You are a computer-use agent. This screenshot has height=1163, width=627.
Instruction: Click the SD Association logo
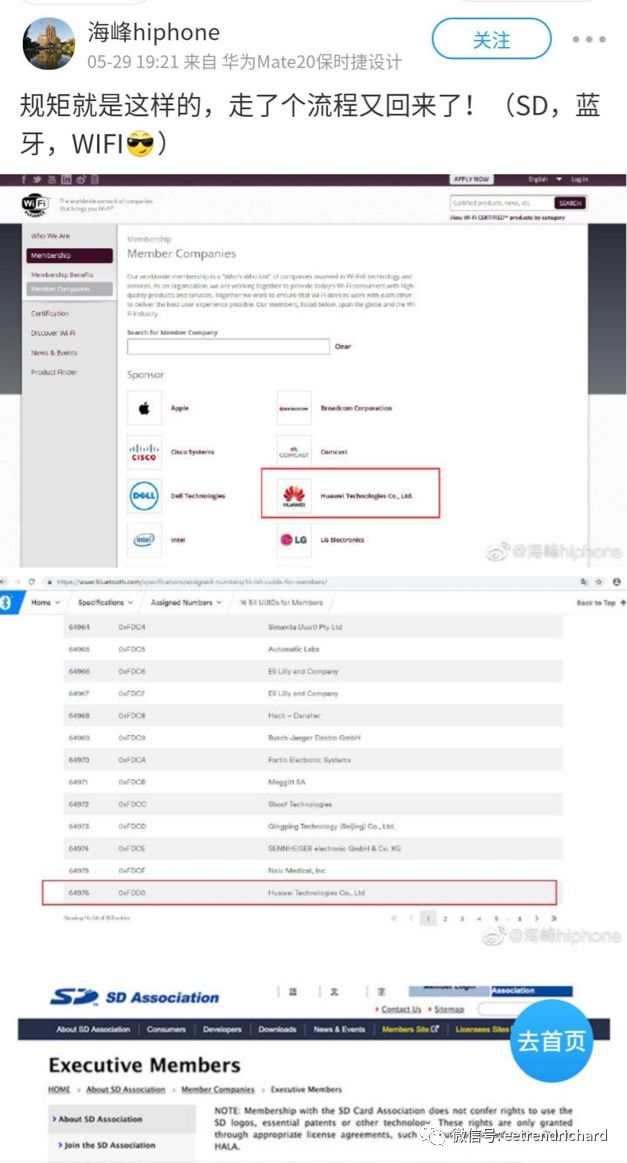134,997
